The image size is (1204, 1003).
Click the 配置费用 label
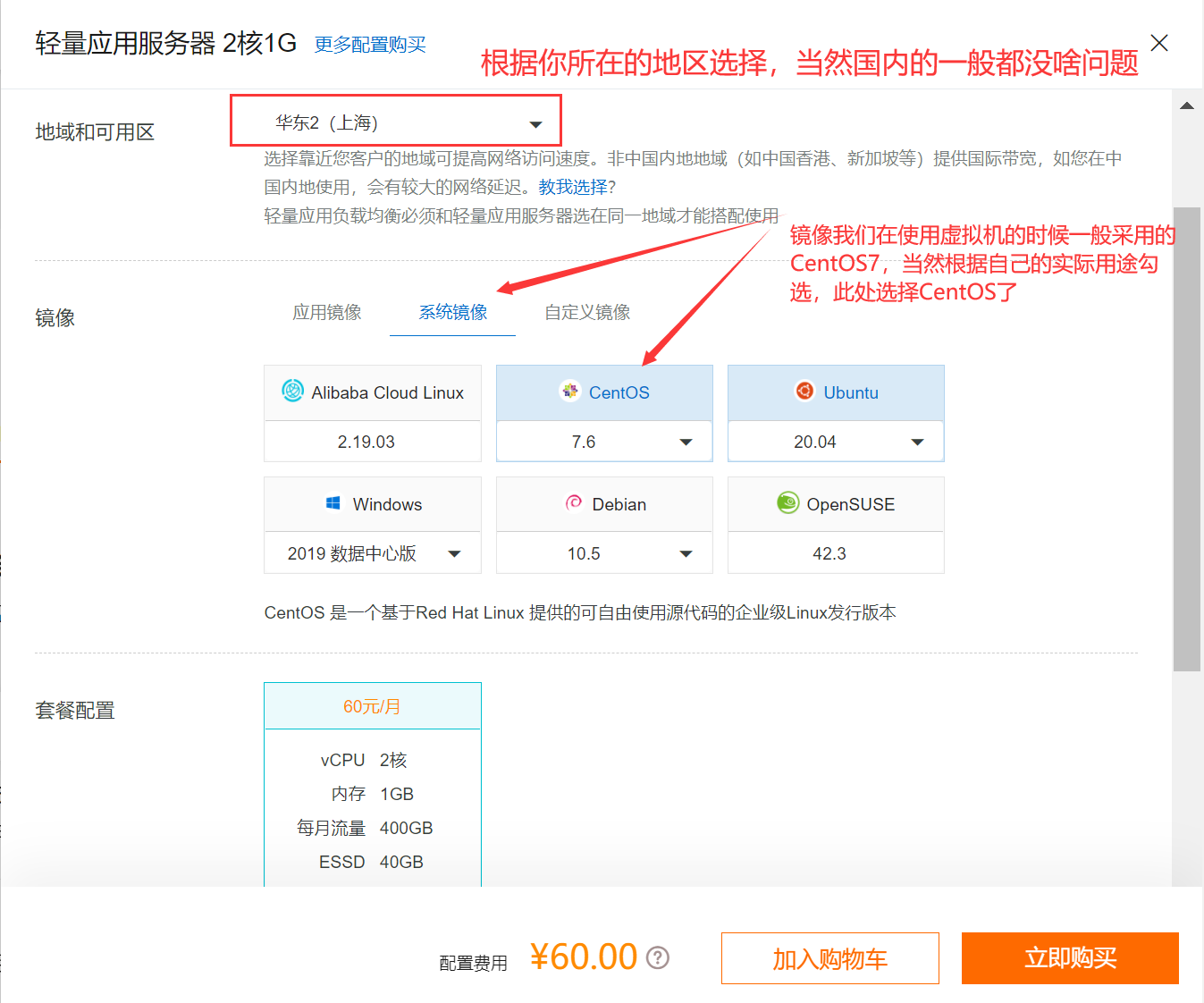click(x=473, y=963)
